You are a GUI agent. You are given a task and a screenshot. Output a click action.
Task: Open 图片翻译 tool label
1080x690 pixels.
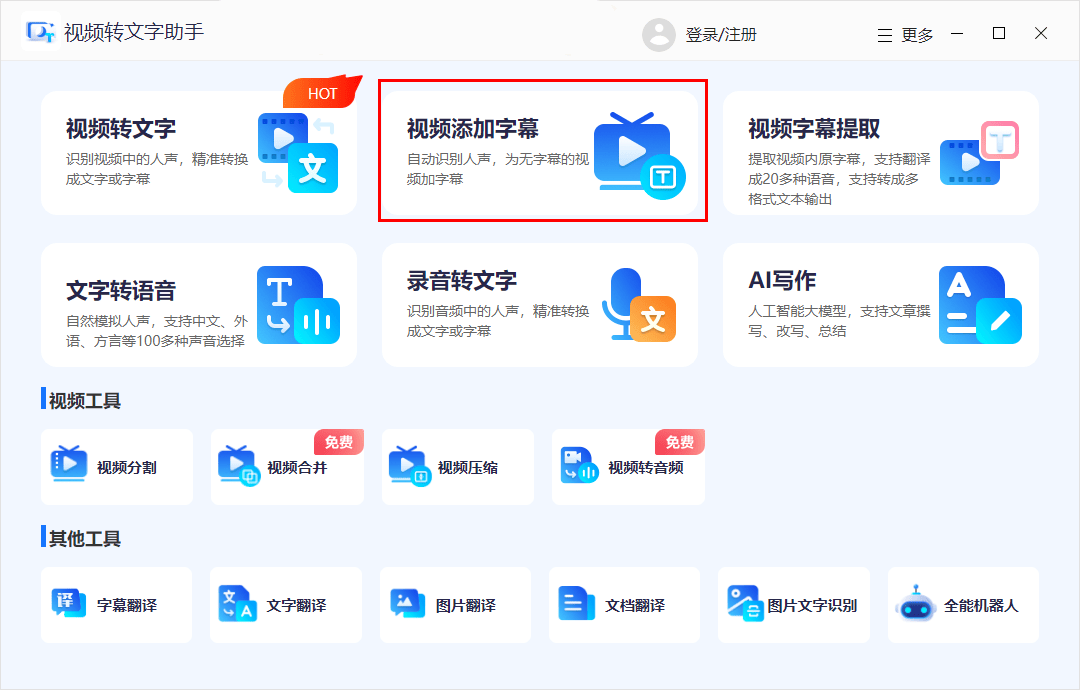466,605
